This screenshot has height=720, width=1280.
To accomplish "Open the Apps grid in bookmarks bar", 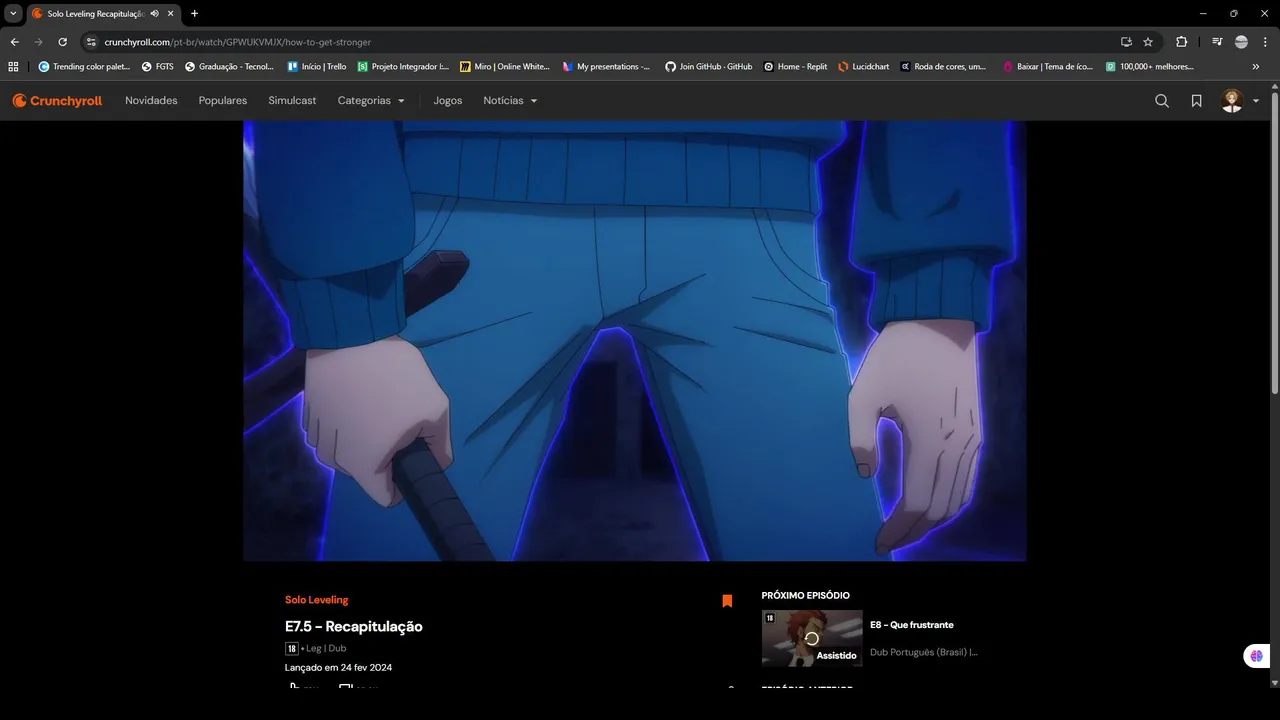I will 13,67.
